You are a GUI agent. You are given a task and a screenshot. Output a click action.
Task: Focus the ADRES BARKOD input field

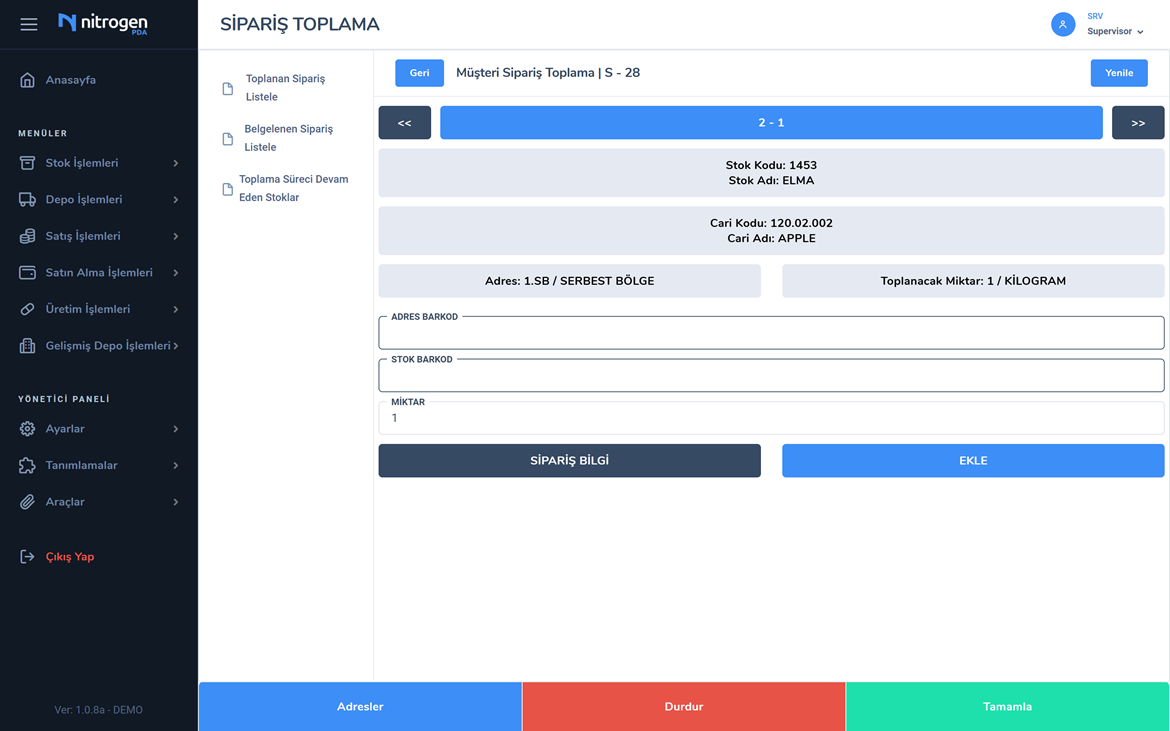[771, 333]
